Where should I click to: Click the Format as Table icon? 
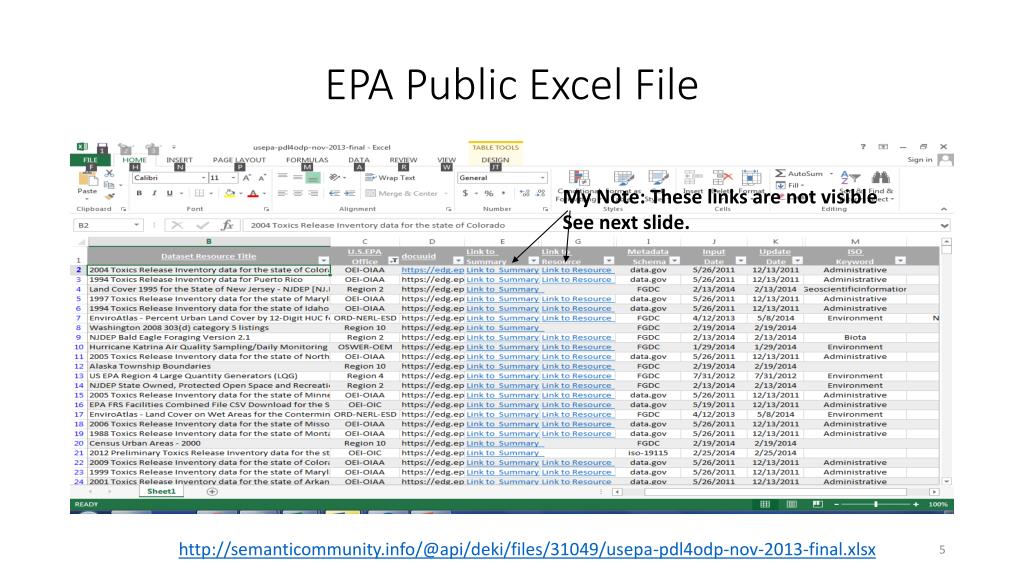pos(624,178)
